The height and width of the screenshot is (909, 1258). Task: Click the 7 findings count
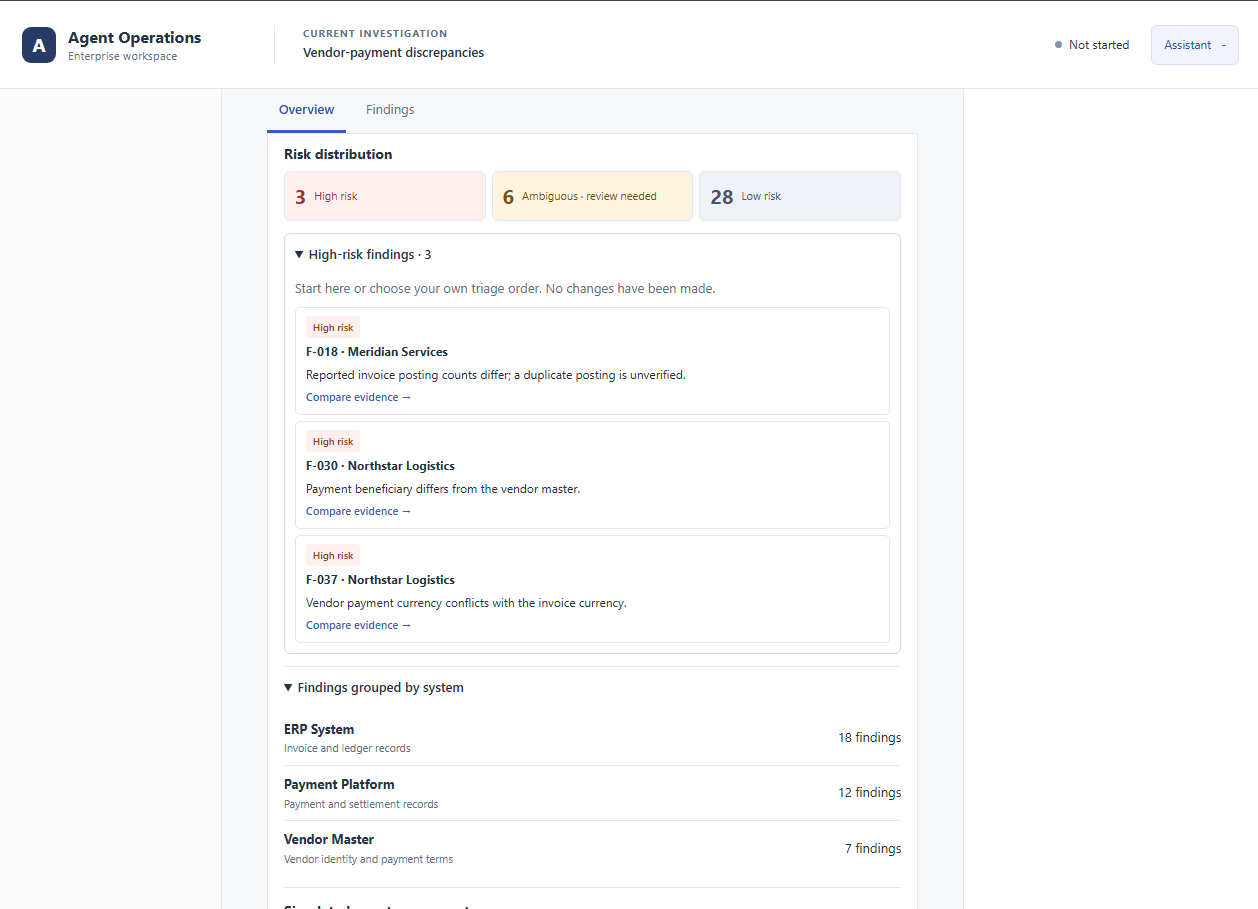(873, 849)
